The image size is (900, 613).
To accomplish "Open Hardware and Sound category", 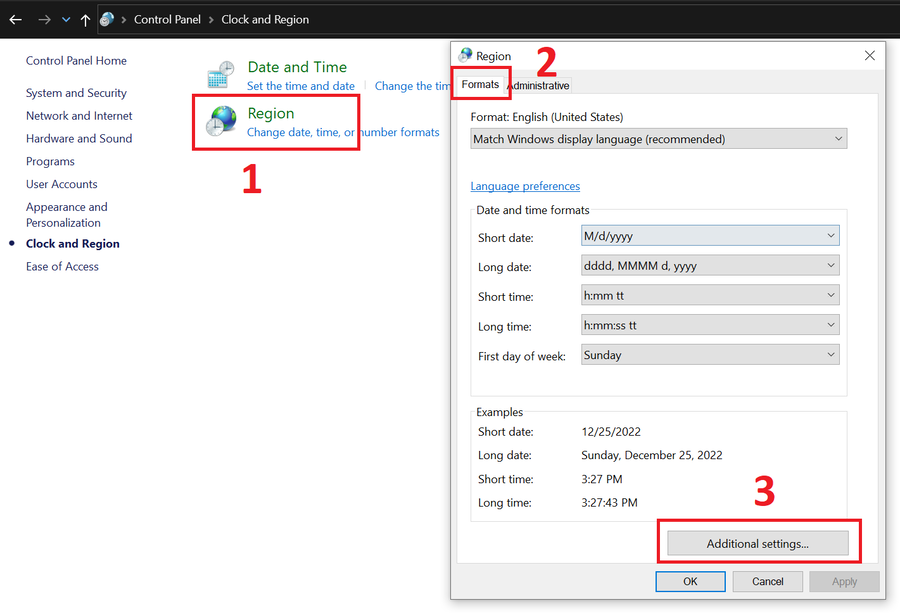I will click(x=79, y=139).
